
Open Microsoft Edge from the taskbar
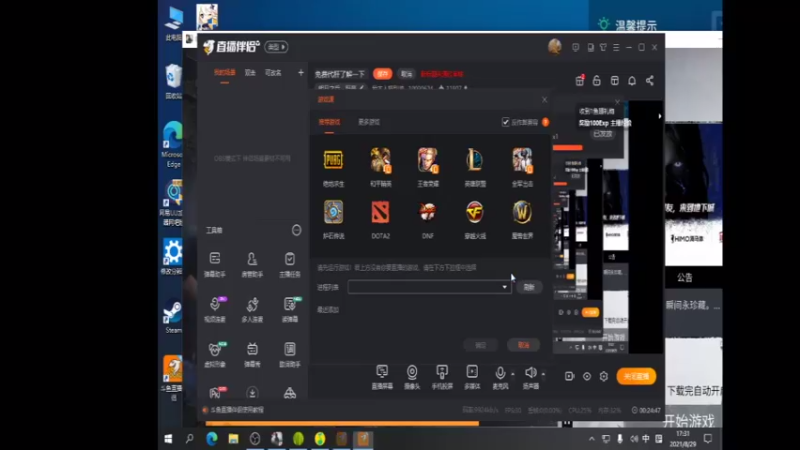[212, 439]
